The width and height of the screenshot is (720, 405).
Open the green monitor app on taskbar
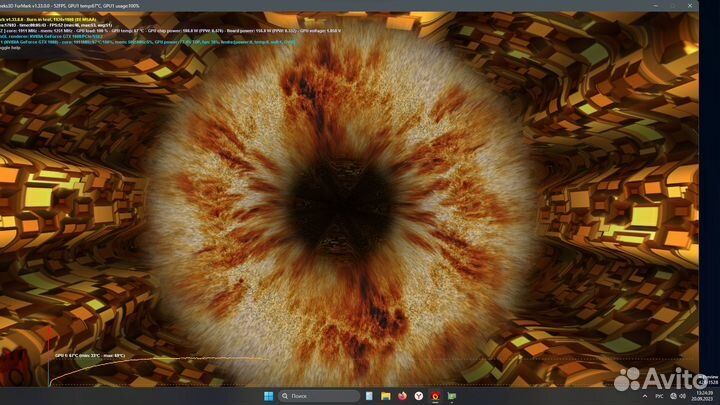tap(450, 397)
